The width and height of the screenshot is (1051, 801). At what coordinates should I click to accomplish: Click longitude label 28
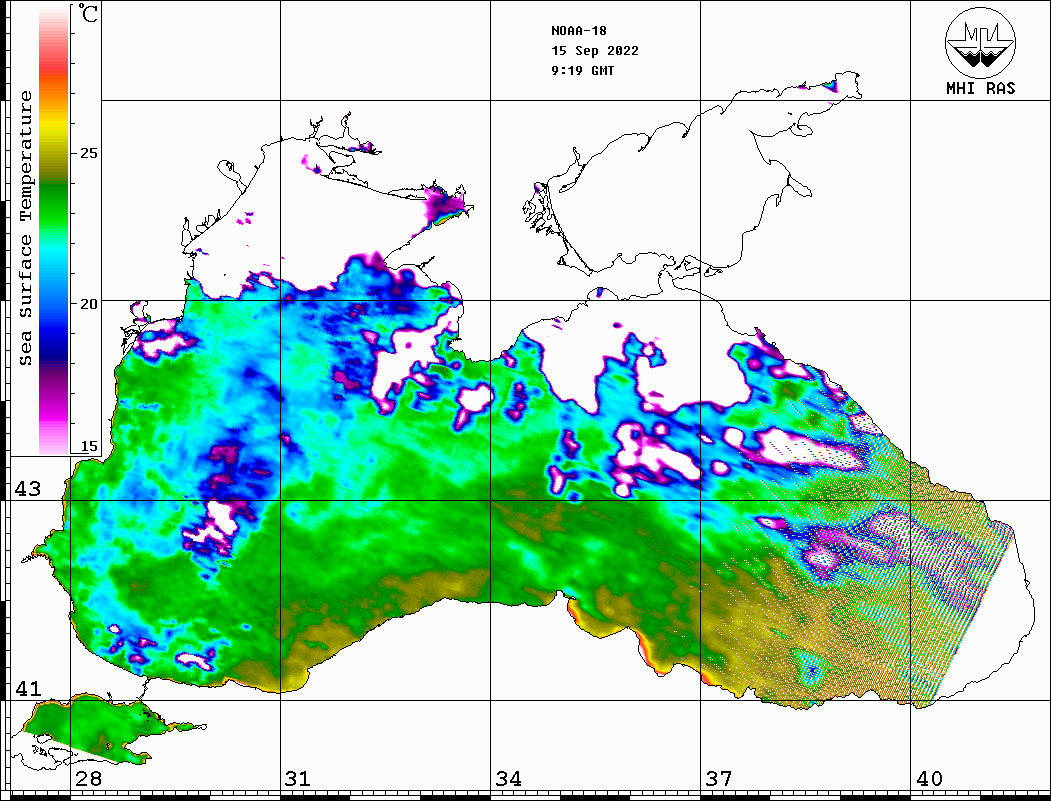point(88,778)
